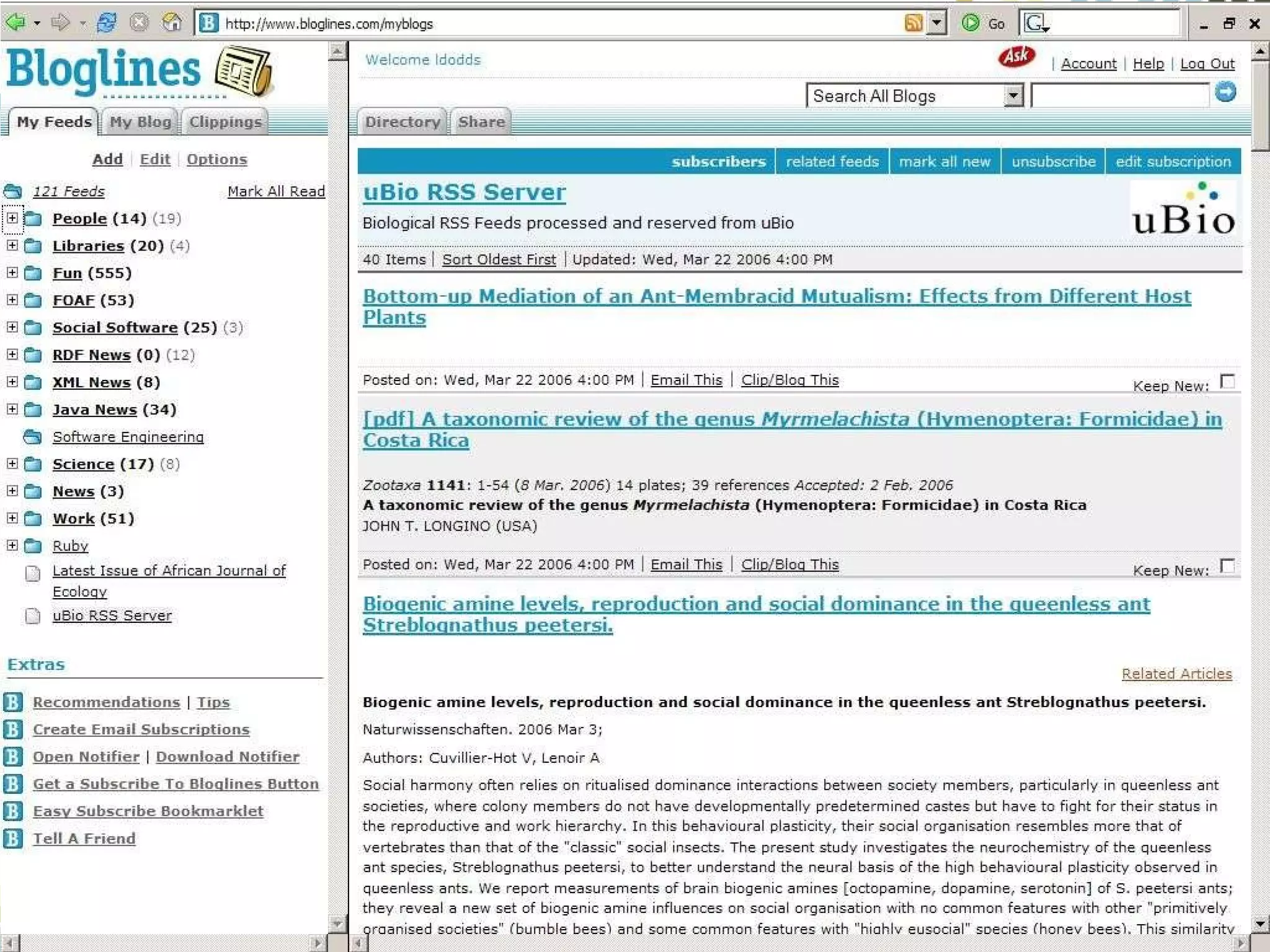
Task: Switch to the Clippings tab
Action: 225,122
